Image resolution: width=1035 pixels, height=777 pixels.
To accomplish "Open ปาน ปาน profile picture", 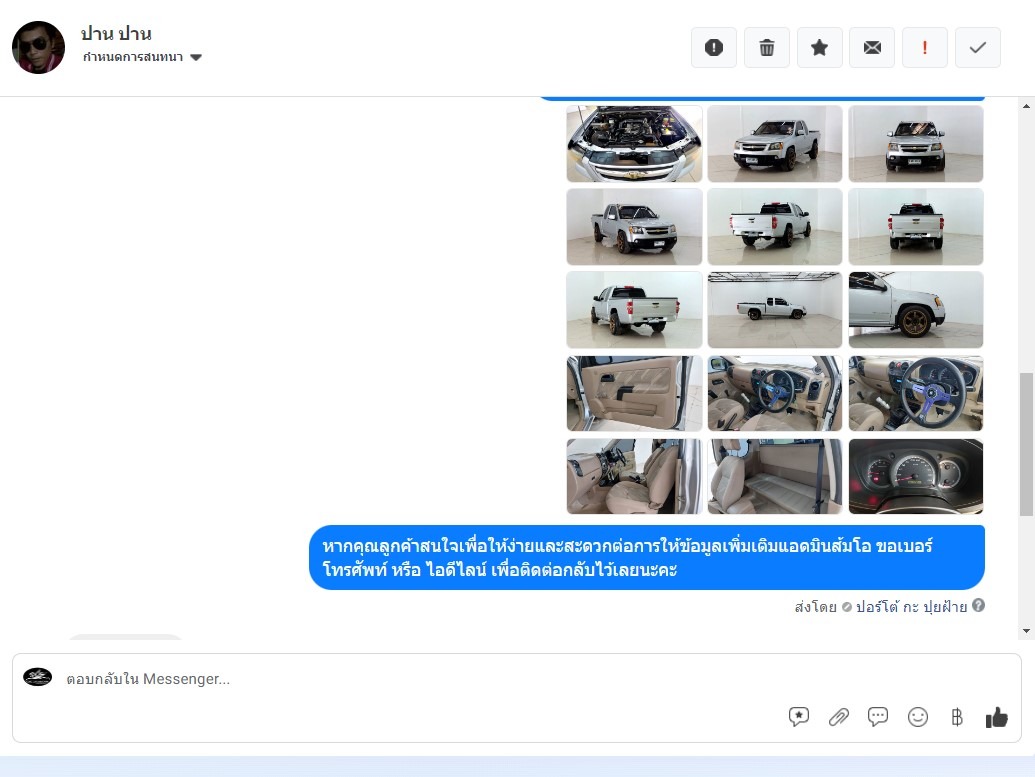I will tap(38, 48).
